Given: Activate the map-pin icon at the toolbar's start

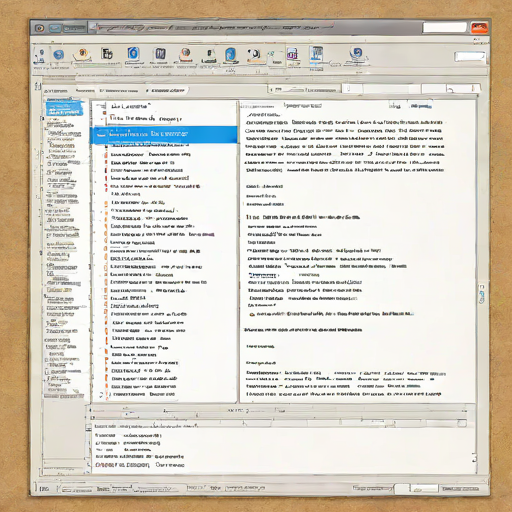Looking at the screenshot, I should (x=40, y=56).
